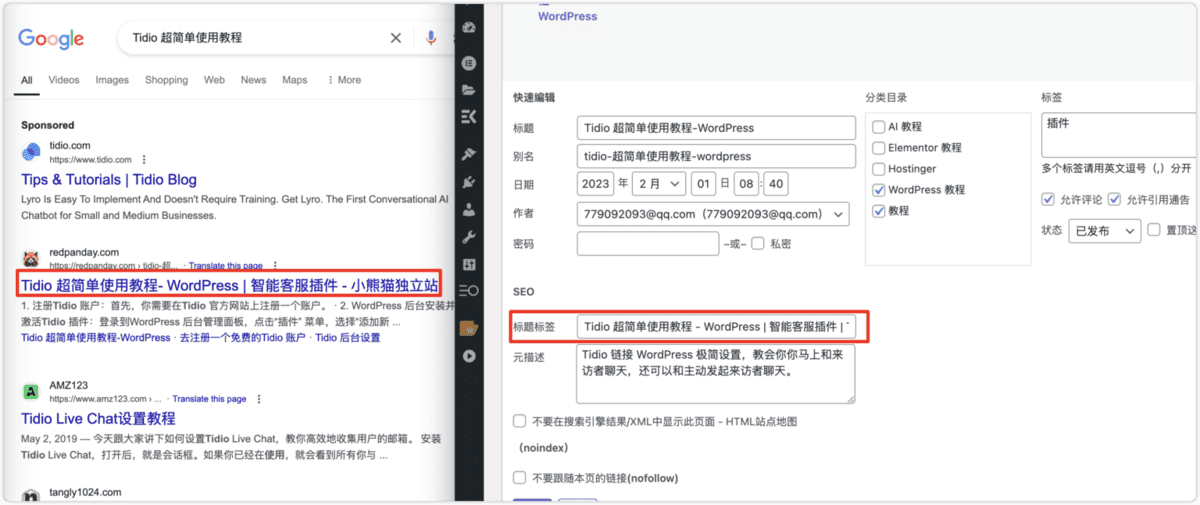Open the More search filters menu
The height and width of the screenshot is (505, 1200).
click(344, 80)
